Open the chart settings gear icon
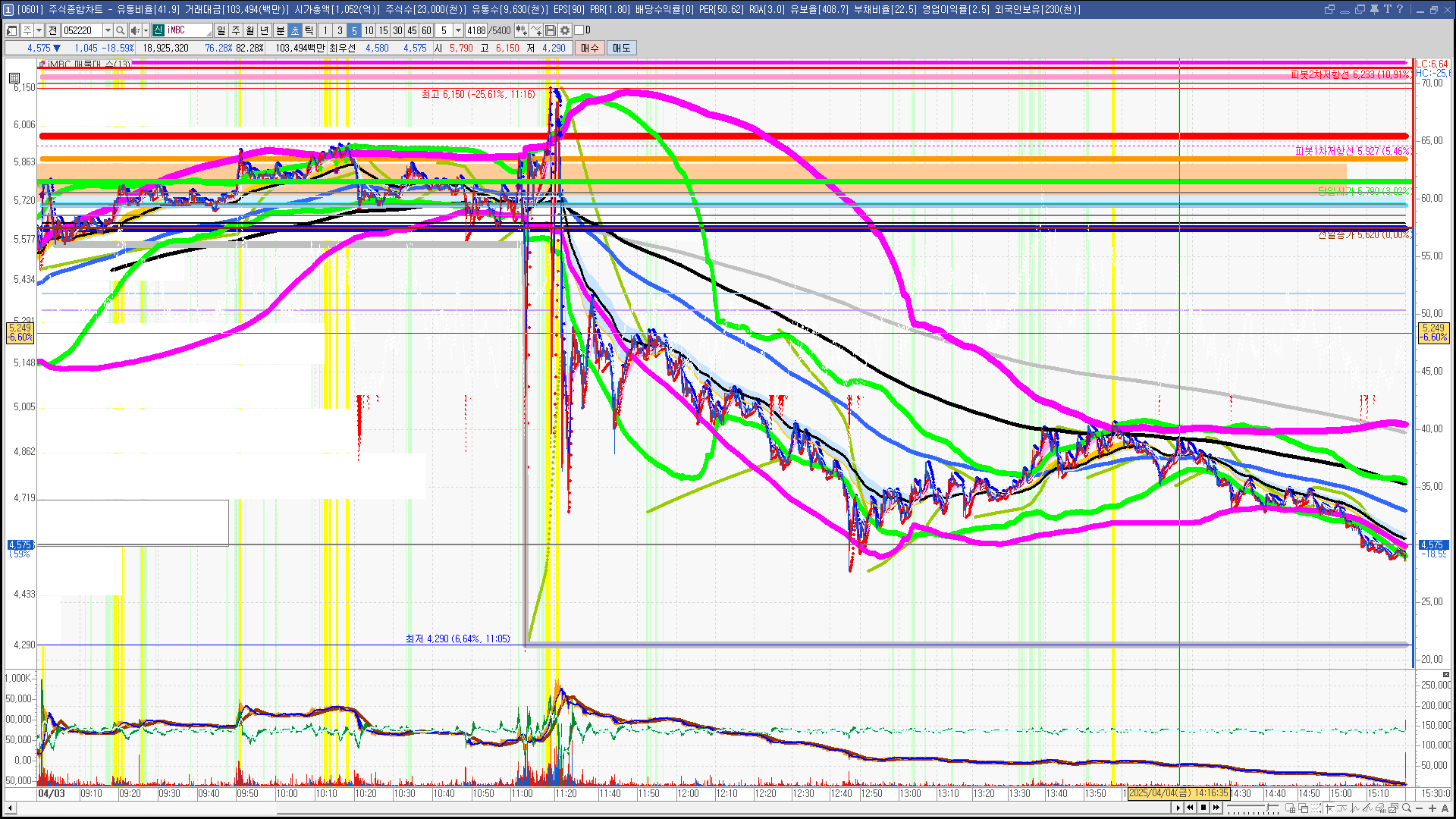 coord(565,30)
